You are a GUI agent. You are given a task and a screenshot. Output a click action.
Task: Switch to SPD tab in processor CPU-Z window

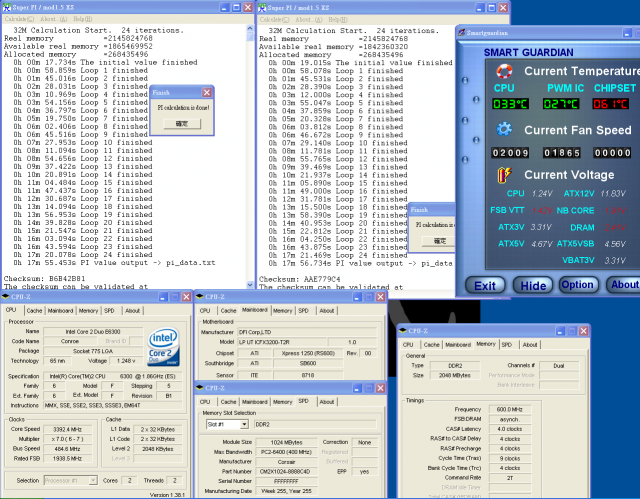click(x=109, y=310)
